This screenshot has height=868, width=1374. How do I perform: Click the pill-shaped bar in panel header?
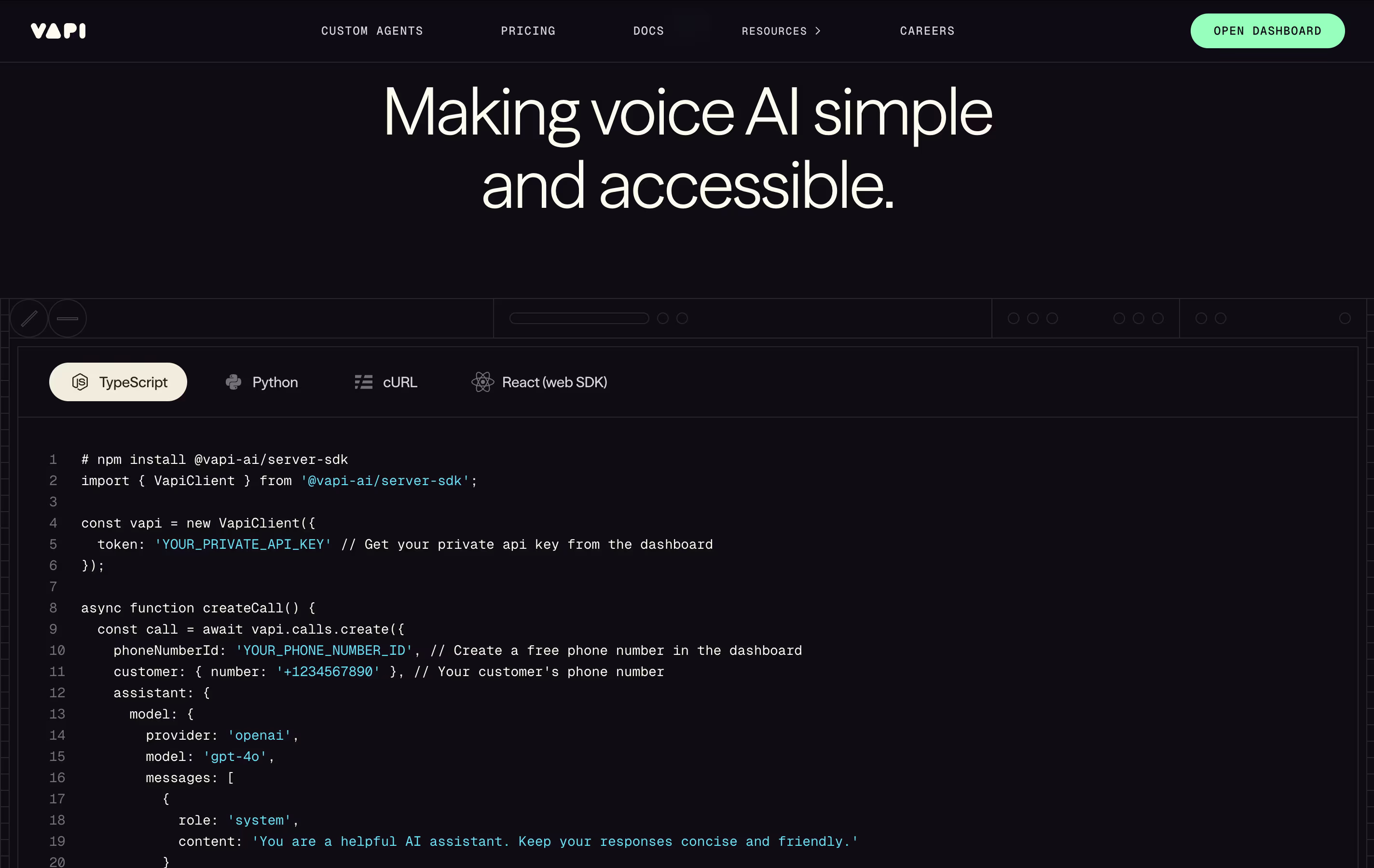[x=579, y=318]
